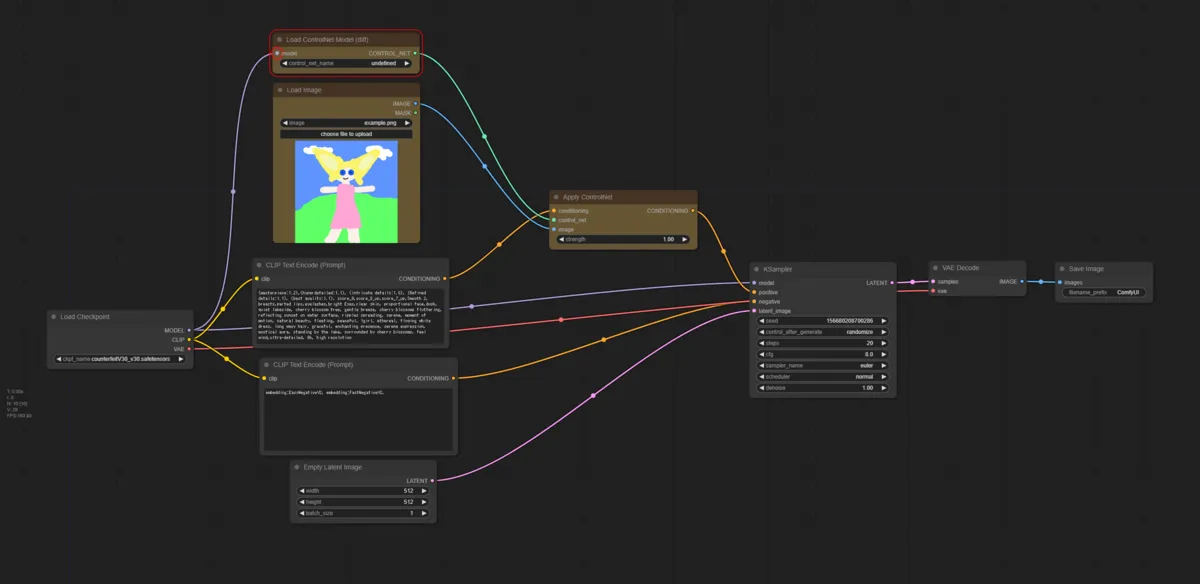Click conditioning input socket on Apply ControlNet

553,211
